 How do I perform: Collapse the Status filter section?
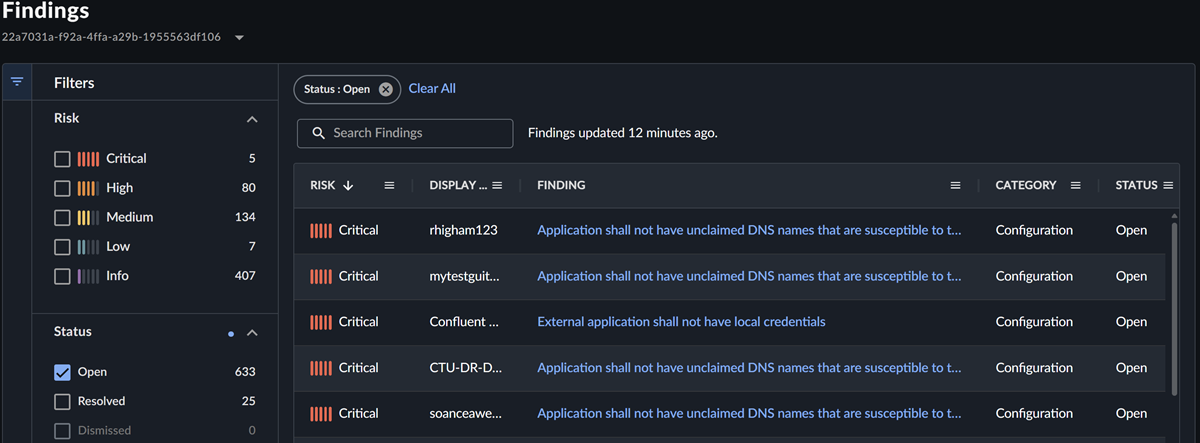click(252, 333)
